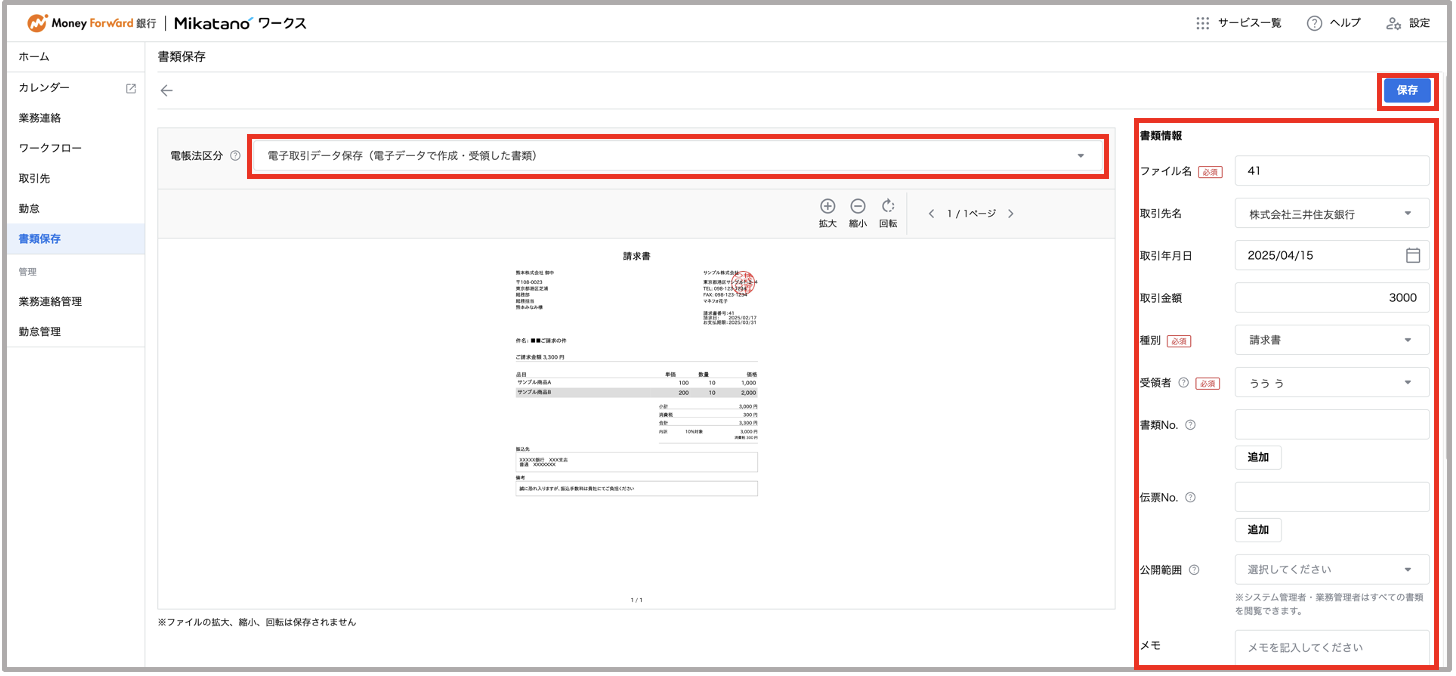The width and height of the screenshot is (1456, 676).
Task: Open the 種別 dropdown showing 請求書
Action: coord(1332,340)
